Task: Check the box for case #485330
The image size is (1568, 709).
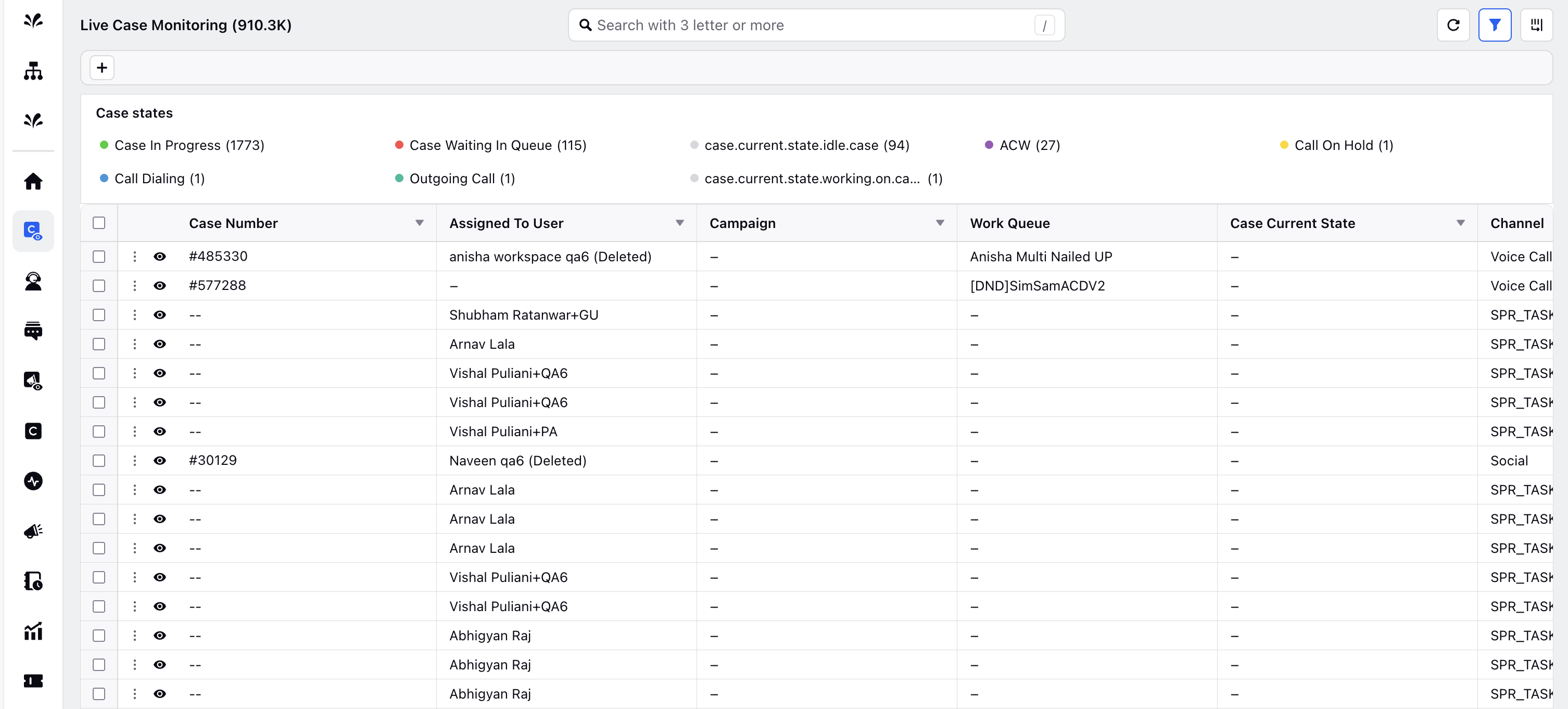Action: point(98,256)
